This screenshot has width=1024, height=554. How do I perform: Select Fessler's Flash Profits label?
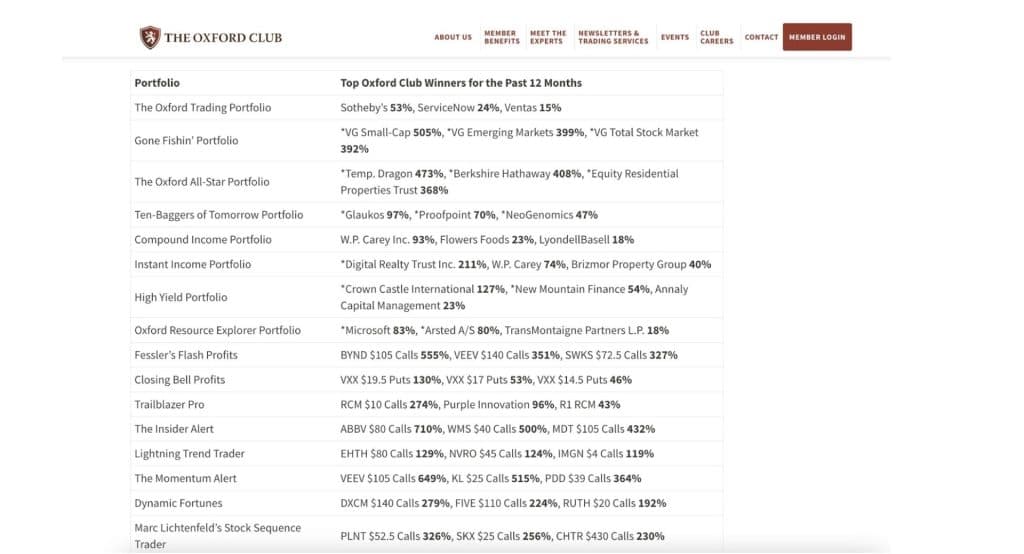(x=186, y=355)
